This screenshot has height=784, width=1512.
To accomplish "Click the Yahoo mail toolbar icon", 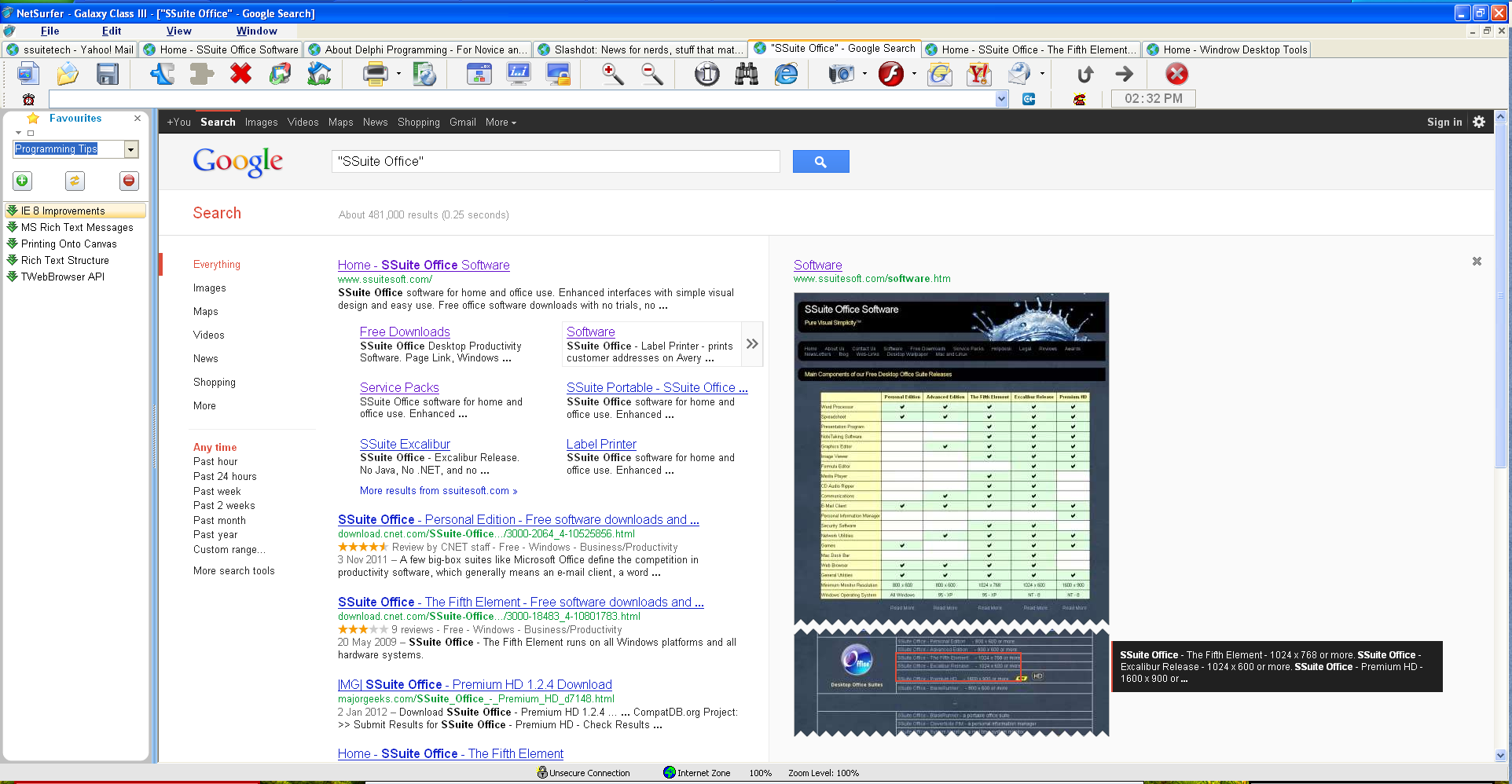I will (978, 75).
